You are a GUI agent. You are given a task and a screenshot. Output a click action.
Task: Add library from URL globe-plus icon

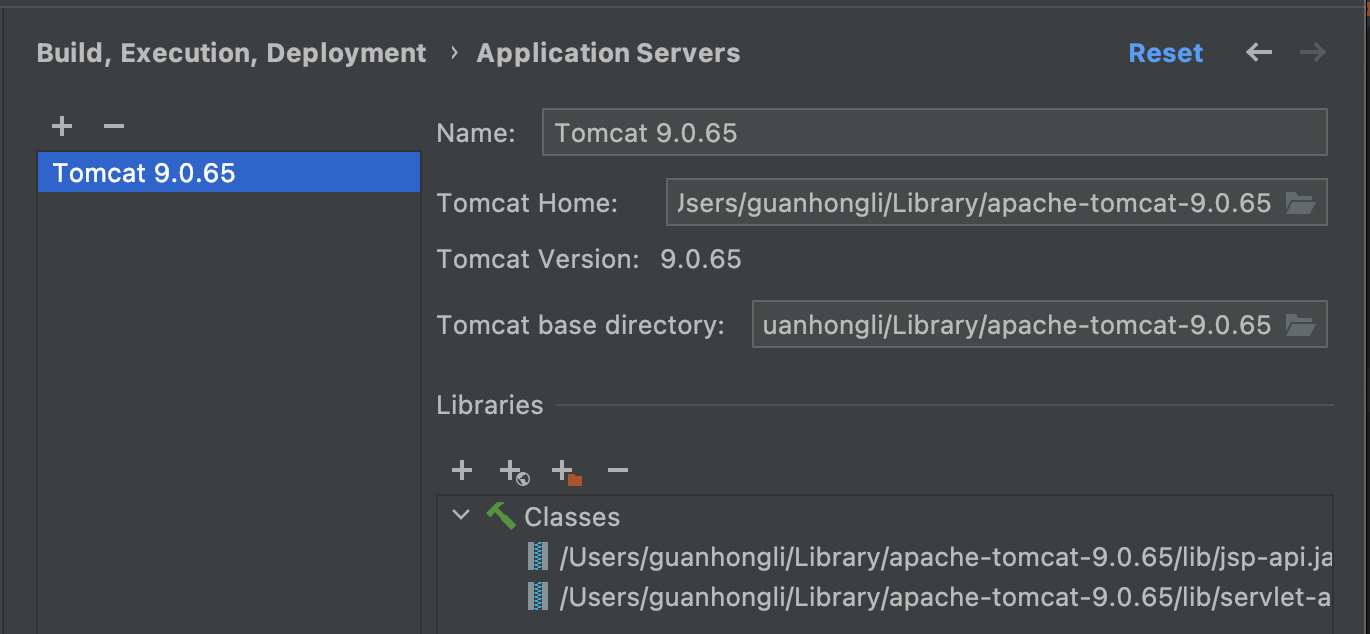514,471
